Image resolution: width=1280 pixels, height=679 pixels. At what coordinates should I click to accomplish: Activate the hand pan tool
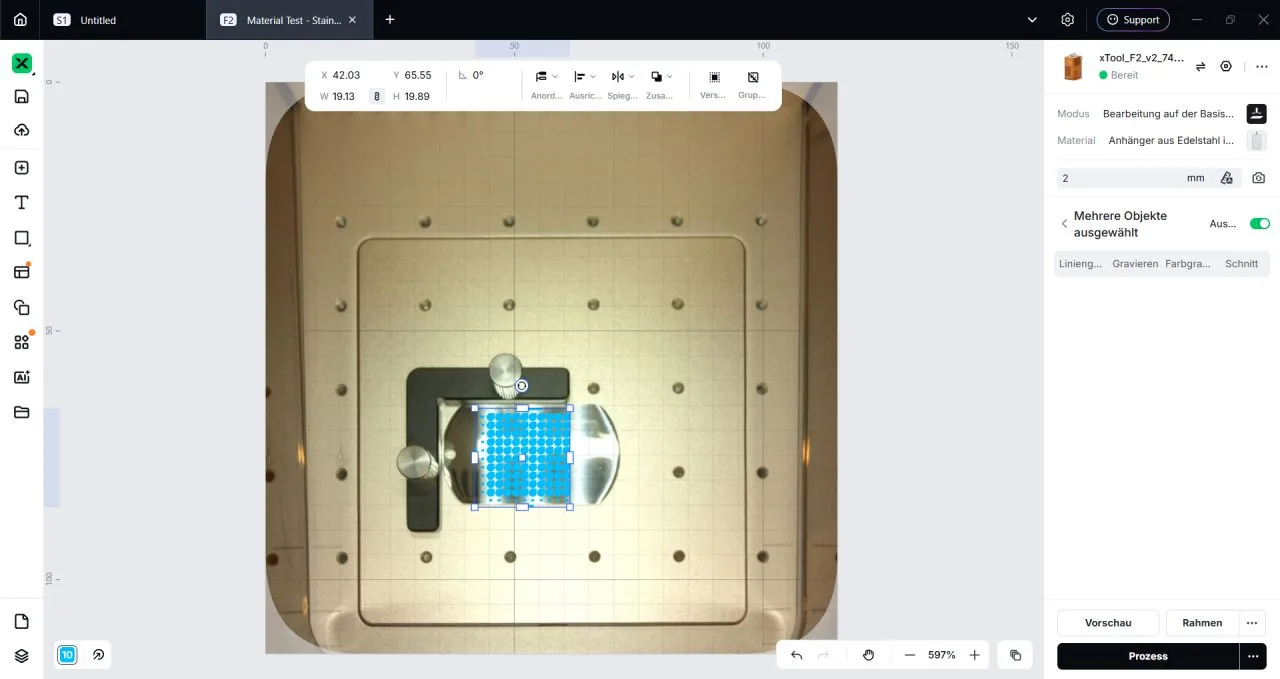pos(868,655)
